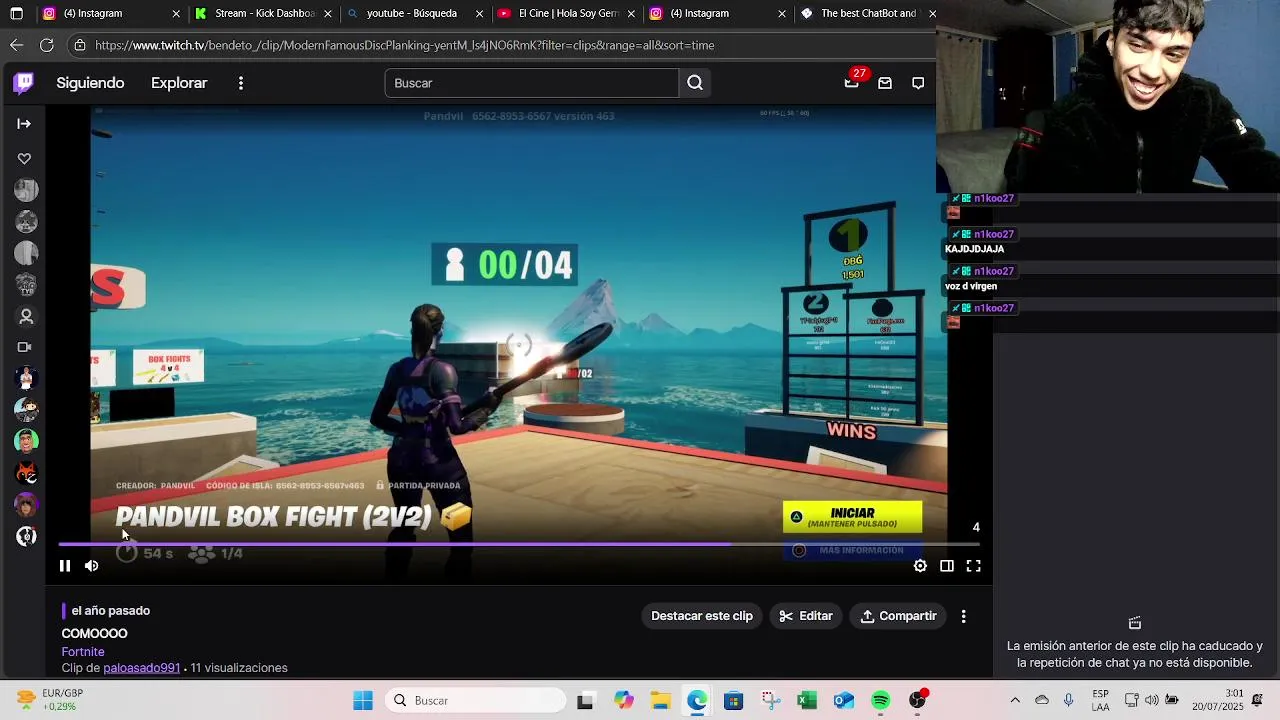The image size is (1280, 720).
Task: Mute the clip volume
Action: coord(92,566)
